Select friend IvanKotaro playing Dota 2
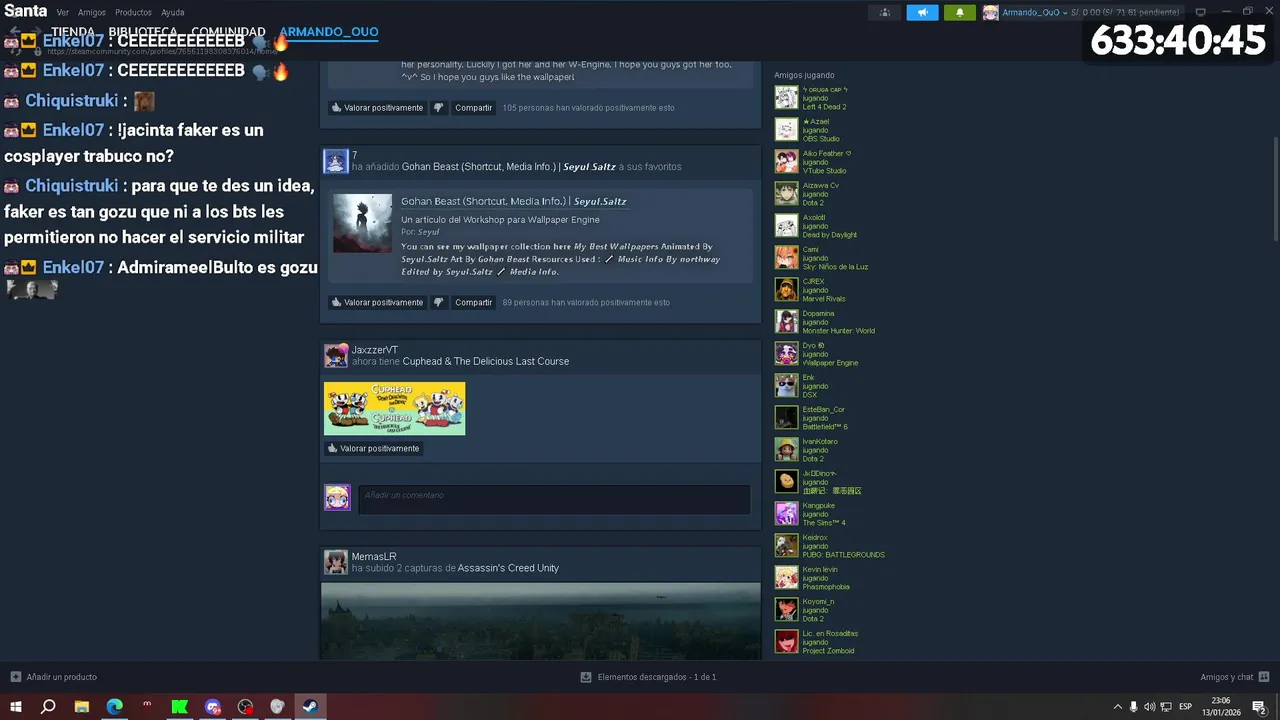This screenshot has width=1280, height=720. point(807,450)
